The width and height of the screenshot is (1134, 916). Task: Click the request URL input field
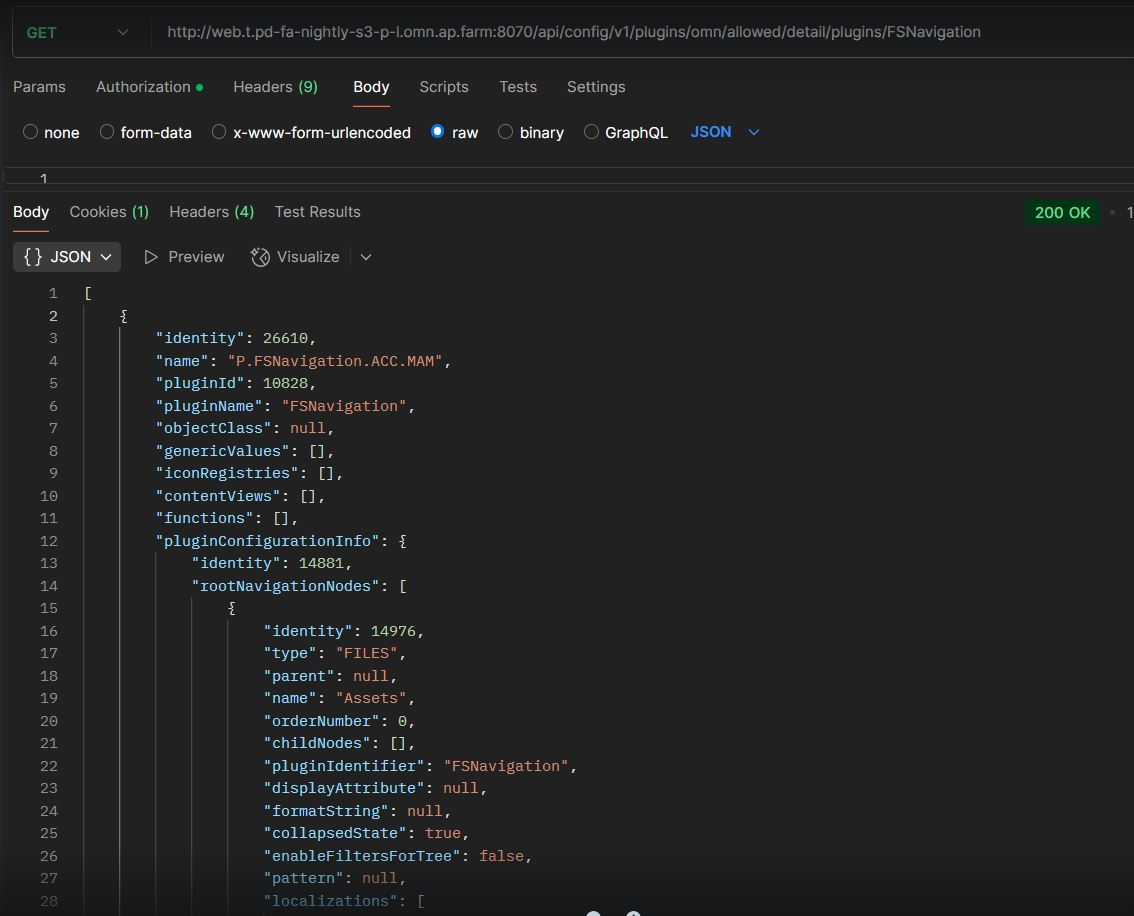[574, 32]
